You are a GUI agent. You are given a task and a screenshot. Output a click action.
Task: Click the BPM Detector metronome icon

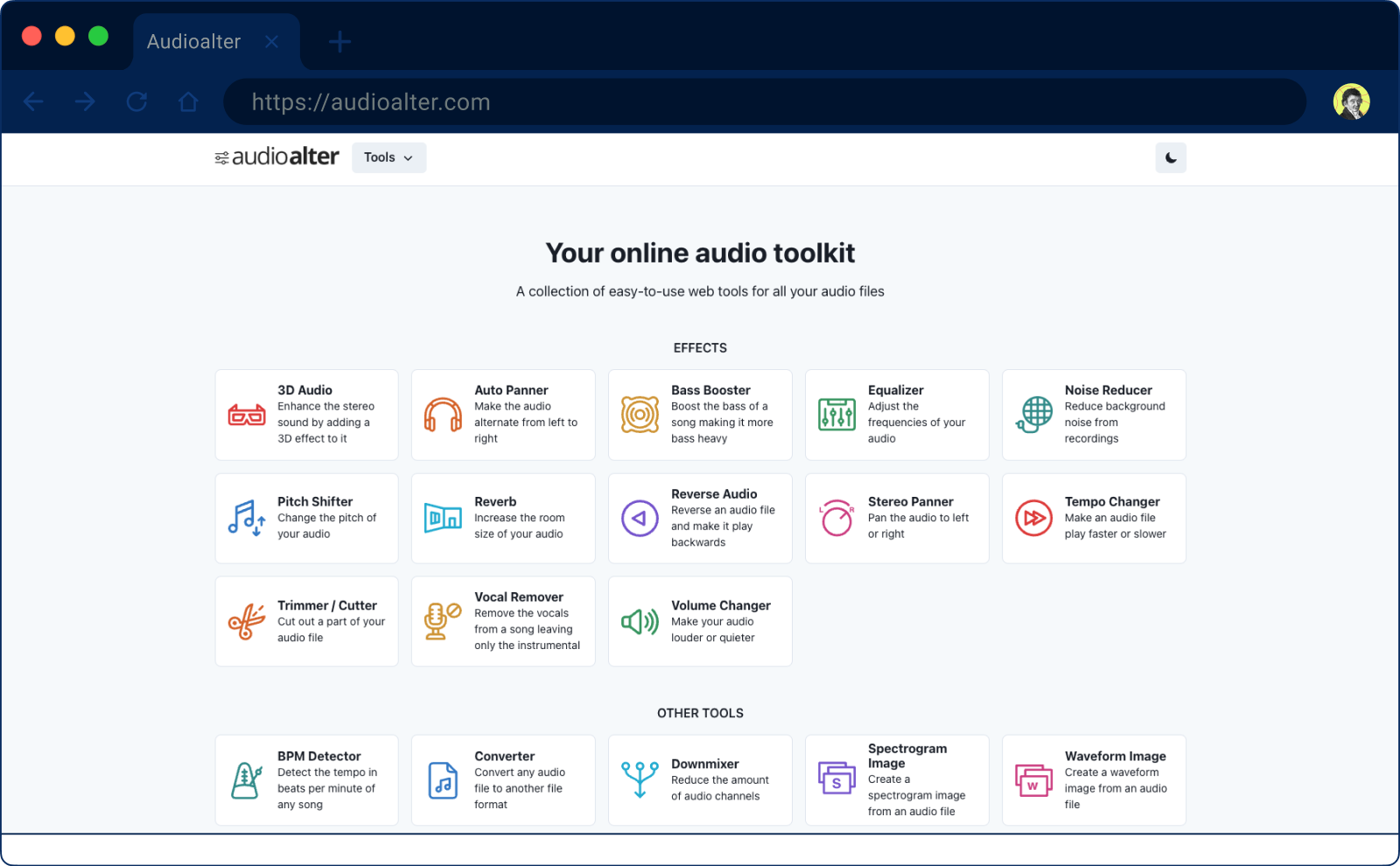246,779
